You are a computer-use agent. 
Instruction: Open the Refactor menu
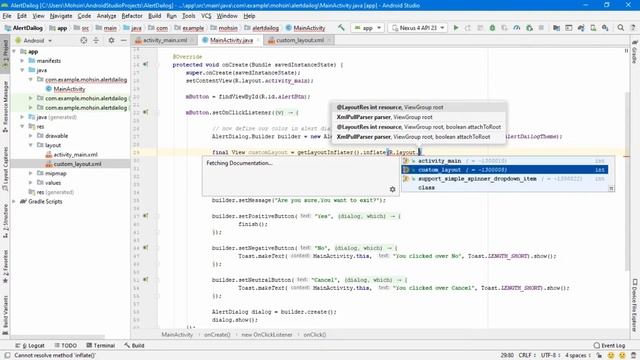click(x=132, y=16)
